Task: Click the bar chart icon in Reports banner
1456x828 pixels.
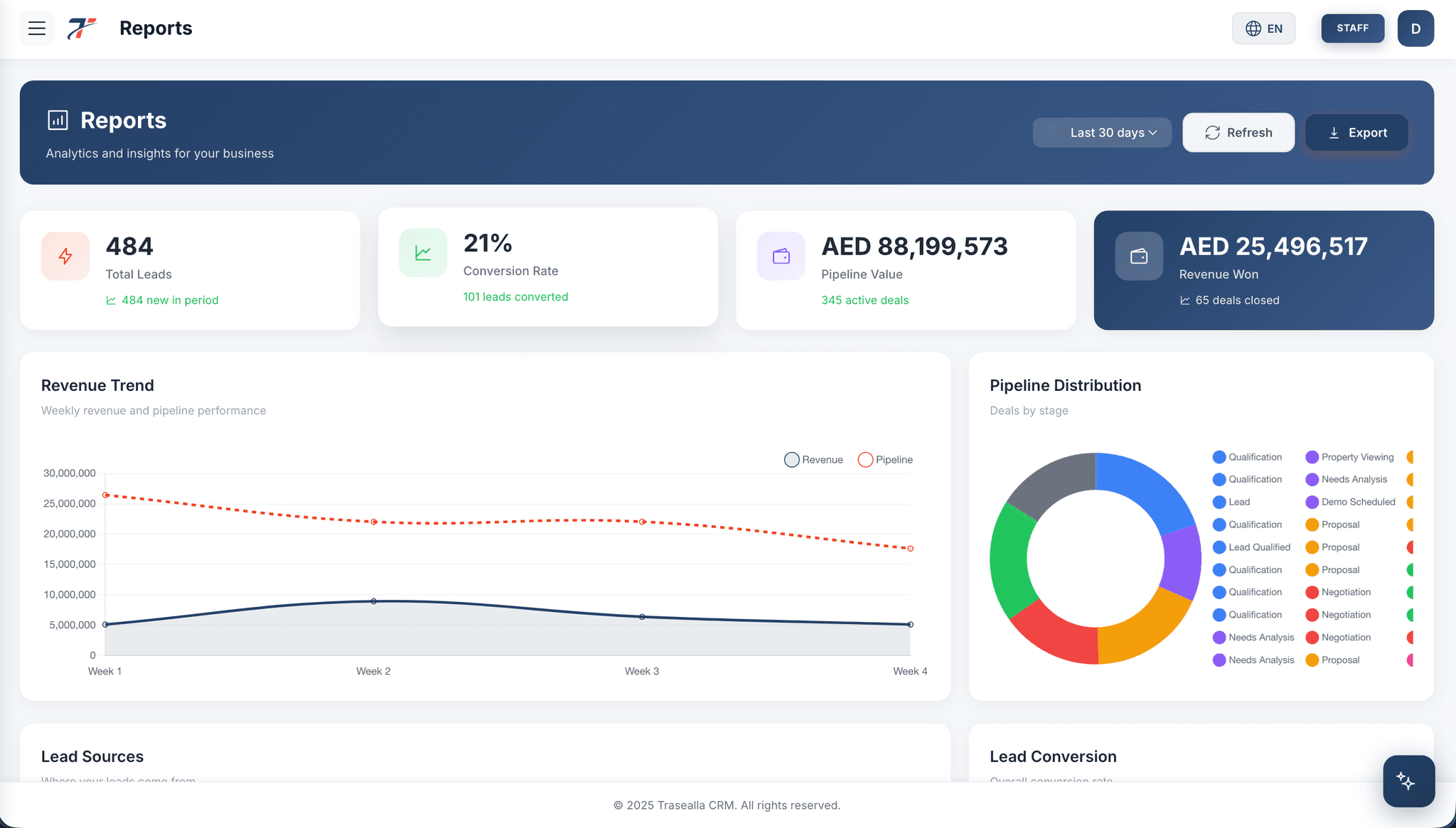Action: click(x=58, y=120)
